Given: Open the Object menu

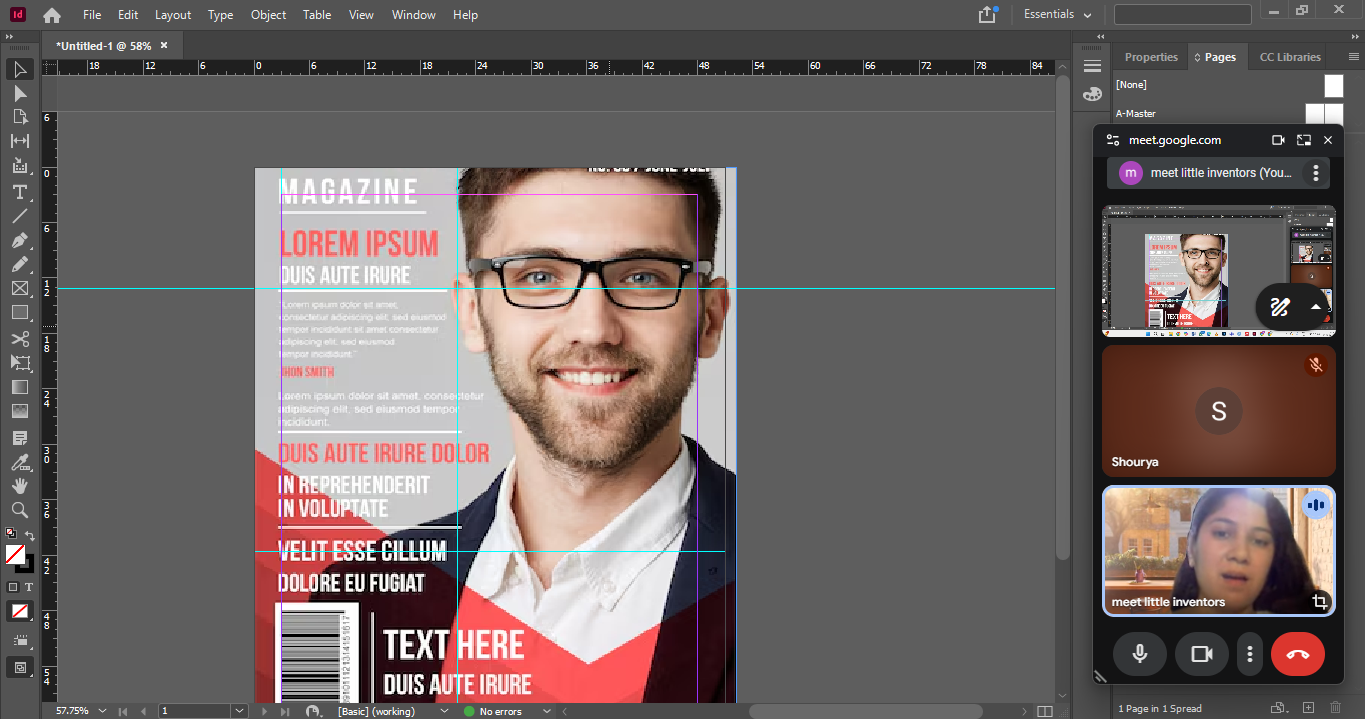Looking at the screenshot, I should point(268,15).
